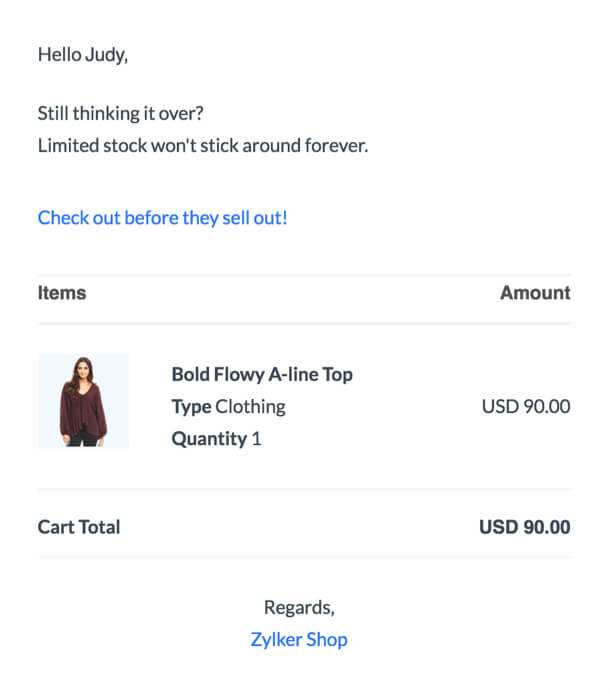Click the 'Cart Total' label
Viewport: 610px width, 694px height.
point(79,526)
